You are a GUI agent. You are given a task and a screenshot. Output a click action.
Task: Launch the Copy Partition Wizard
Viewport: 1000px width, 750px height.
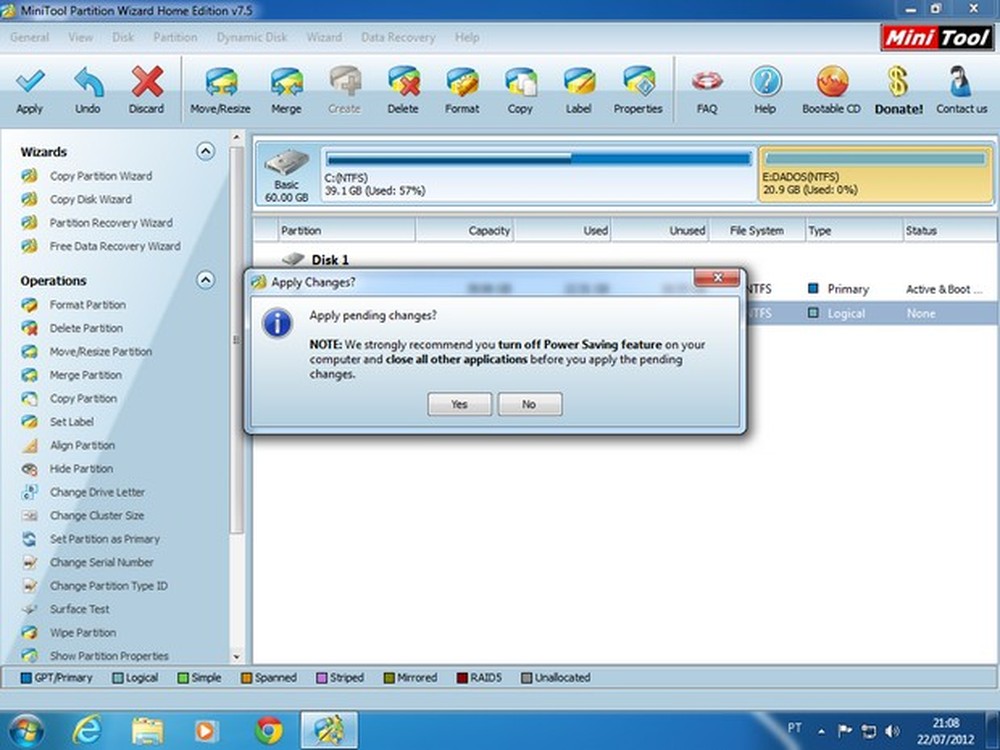coord(100,175)
